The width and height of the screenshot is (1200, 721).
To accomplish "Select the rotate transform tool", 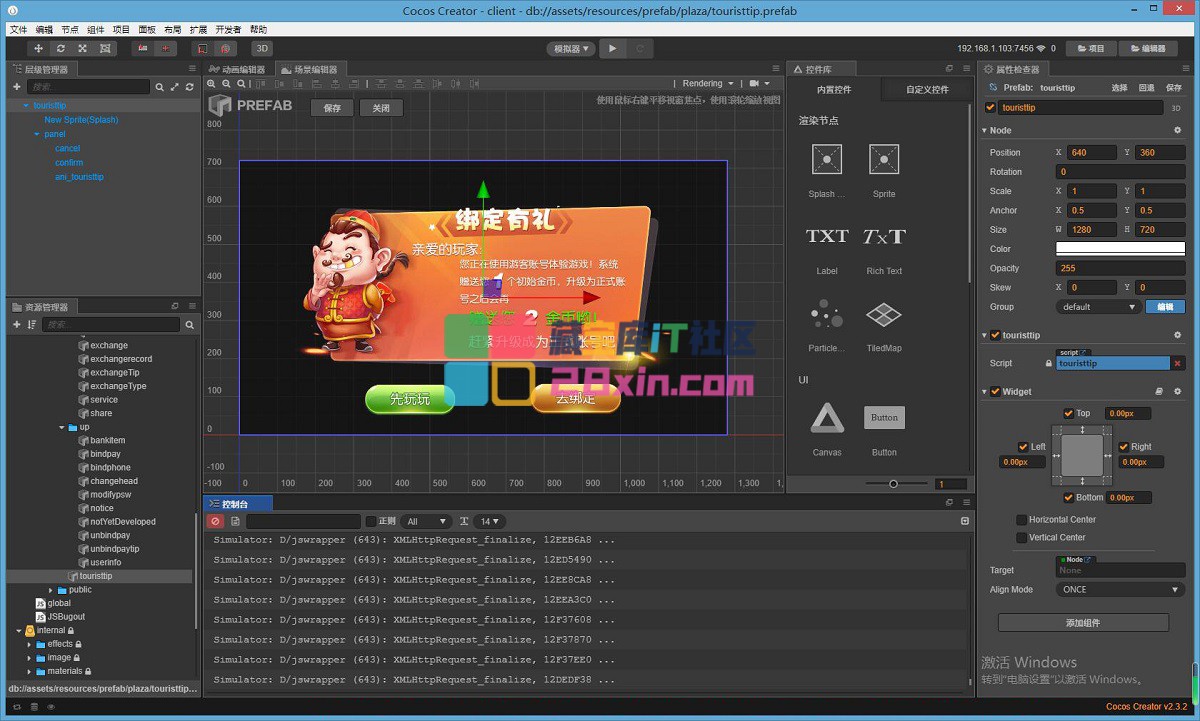I will click(x=61, y=48).
